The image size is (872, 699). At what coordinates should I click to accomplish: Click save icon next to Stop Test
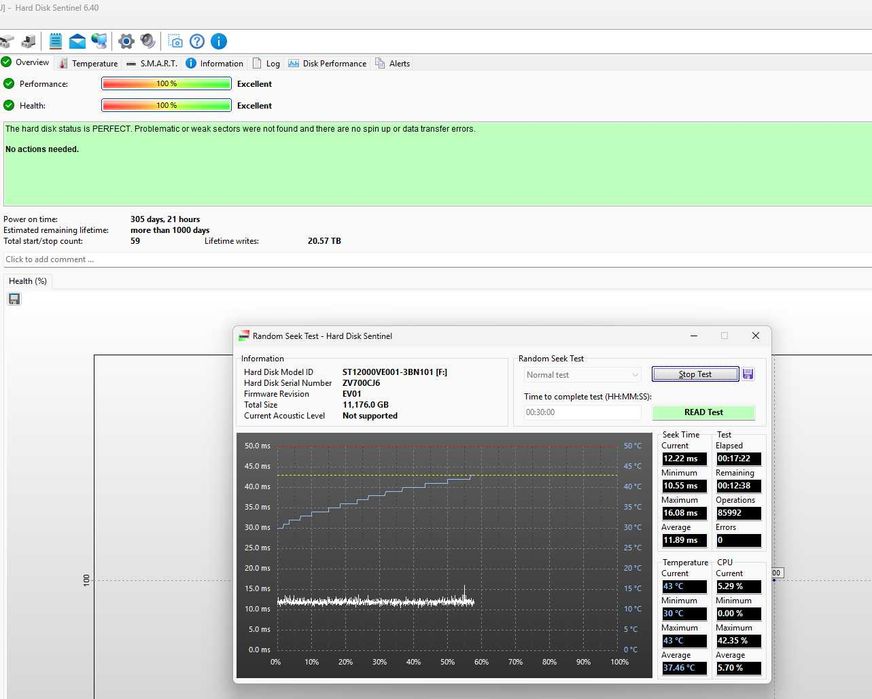[748, 374]
